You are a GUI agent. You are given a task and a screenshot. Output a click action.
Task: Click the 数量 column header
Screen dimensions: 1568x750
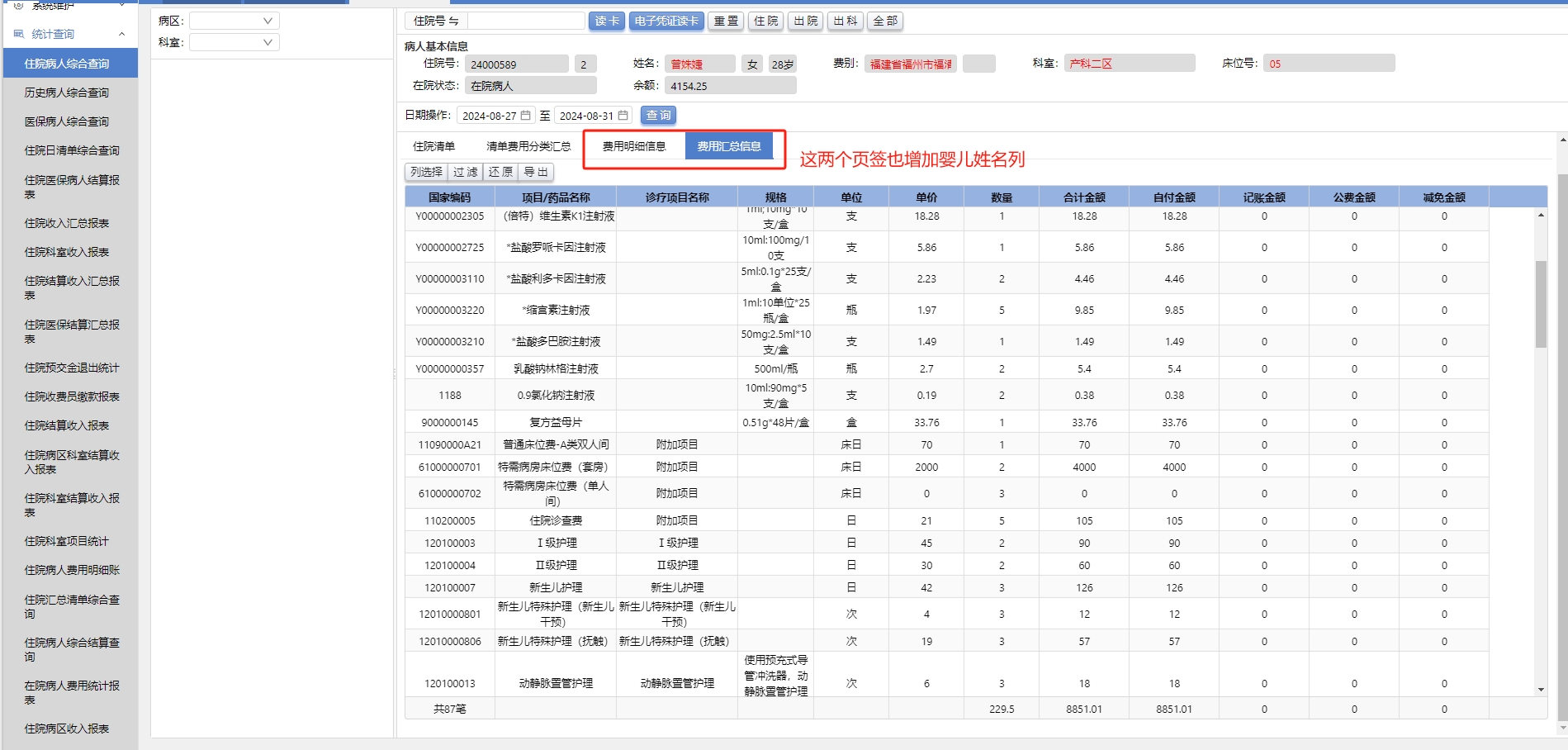[x=1002, y=197]
